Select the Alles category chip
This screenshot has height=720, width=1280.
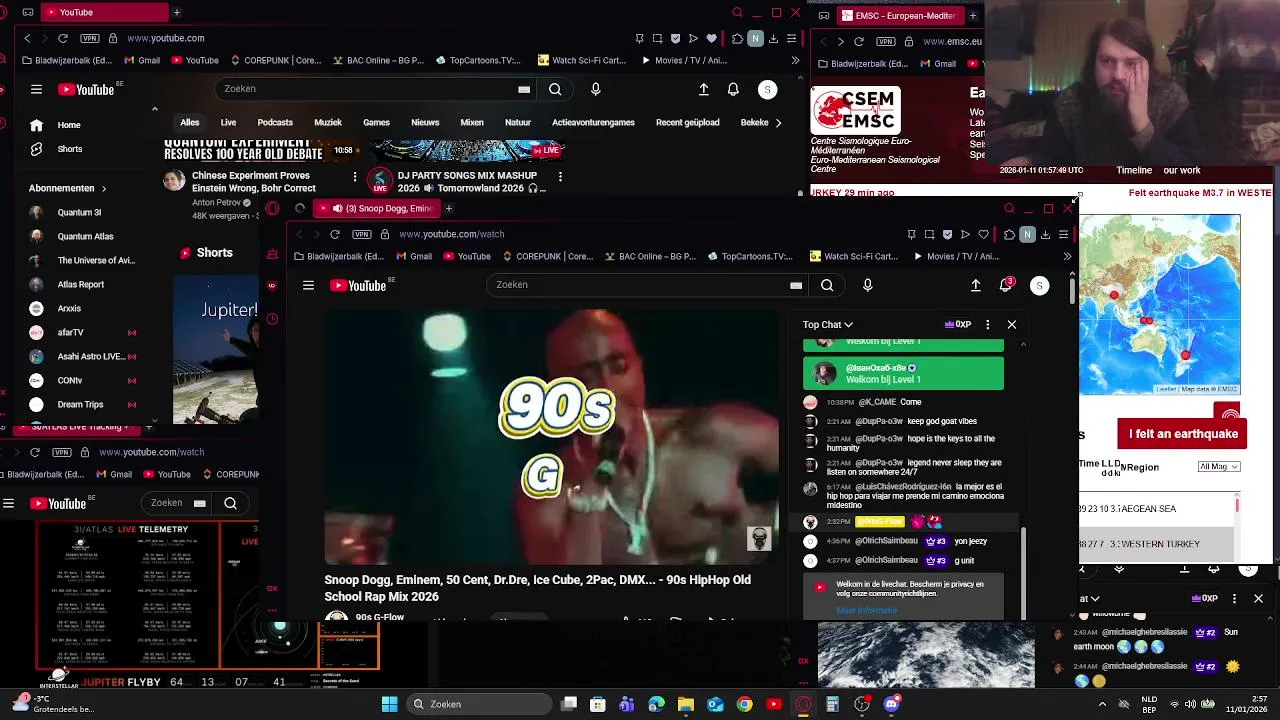[189, 122]
